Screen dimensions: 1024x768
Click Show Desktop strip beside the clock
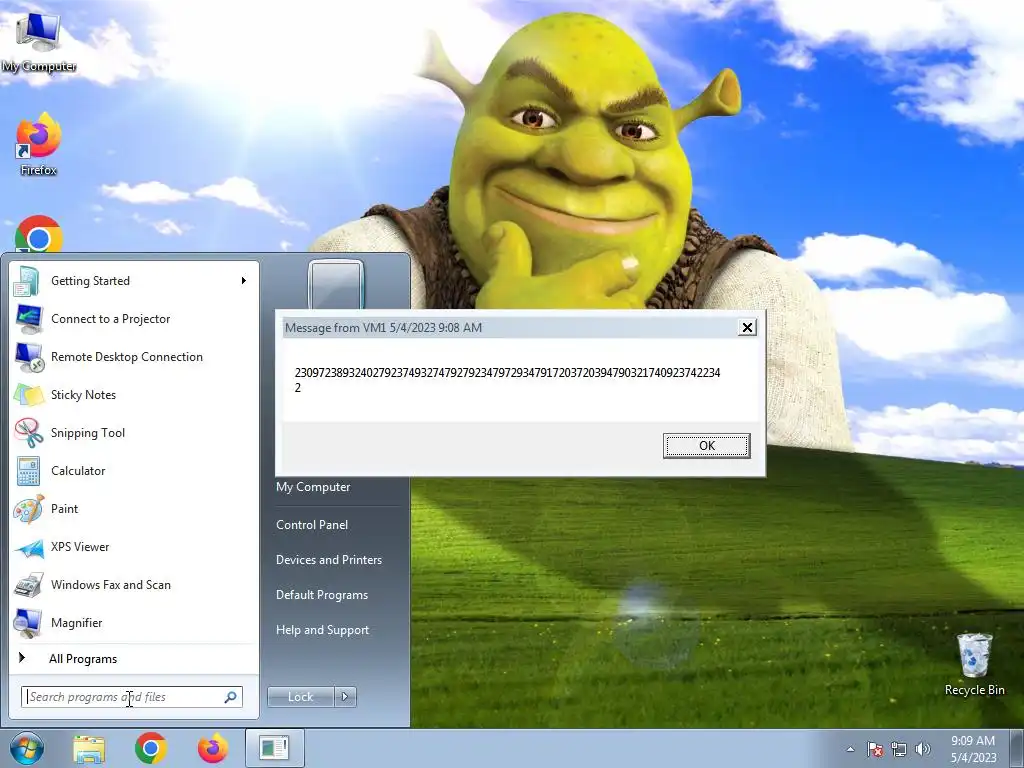click(1016, 748)
